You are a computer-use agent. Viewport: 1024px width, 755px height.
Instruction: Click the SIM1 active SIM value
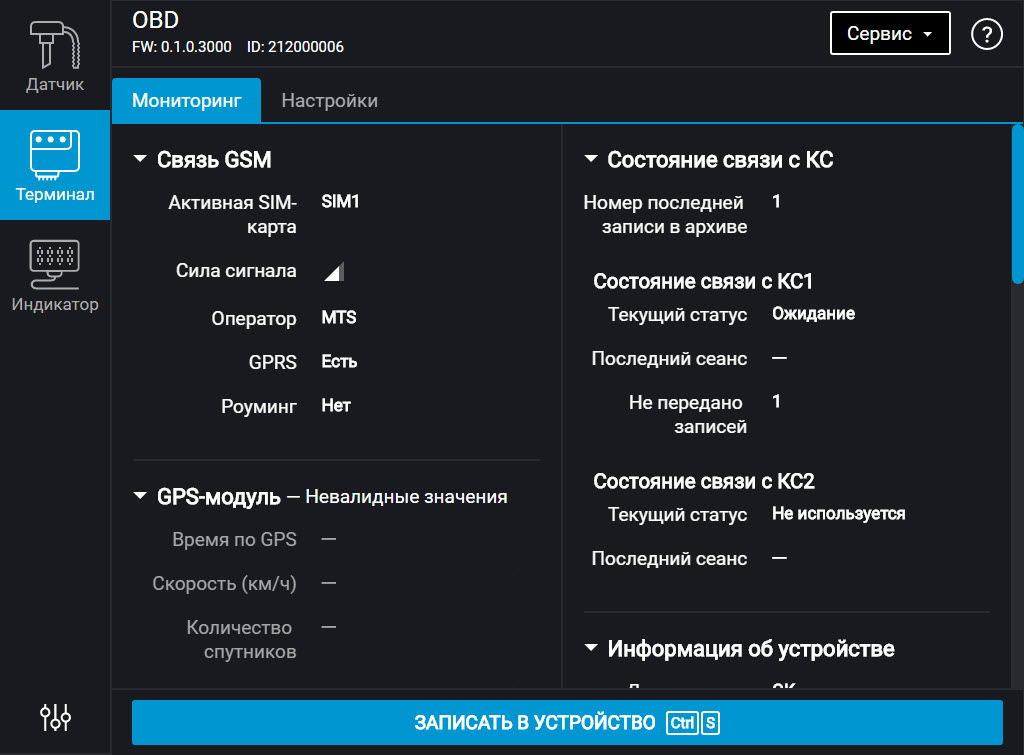340,202
